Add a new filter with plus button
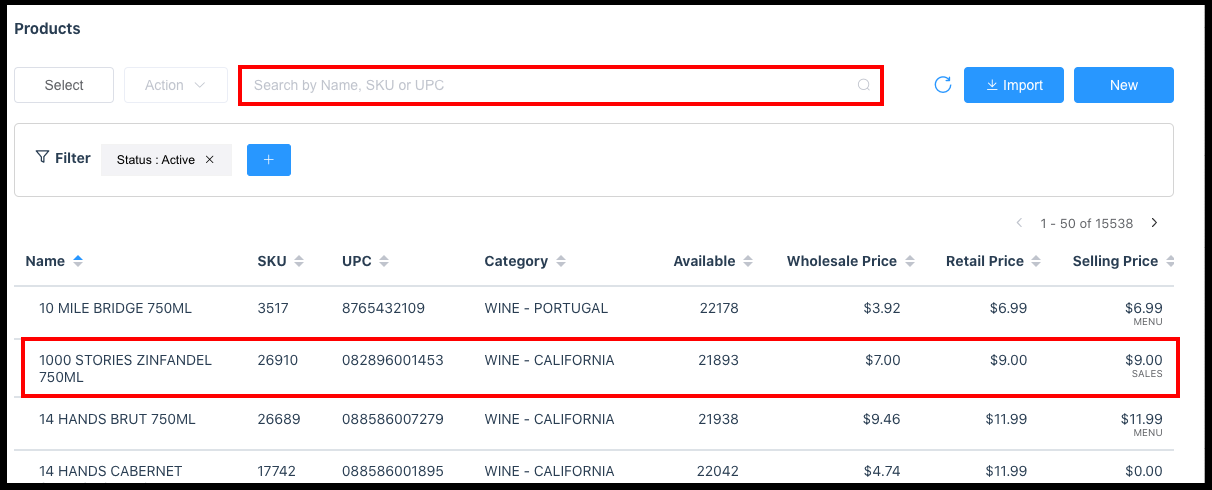This screenshot has width=1212, height=490. pos(268,160)
